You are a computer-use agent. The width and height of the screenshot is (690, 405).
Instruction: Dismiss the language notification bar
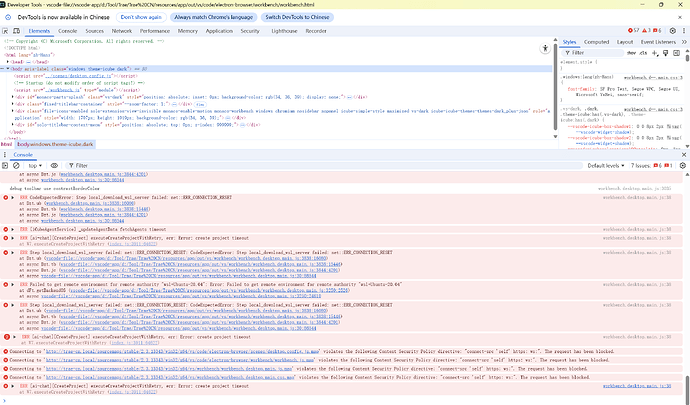tap(680, 17)
